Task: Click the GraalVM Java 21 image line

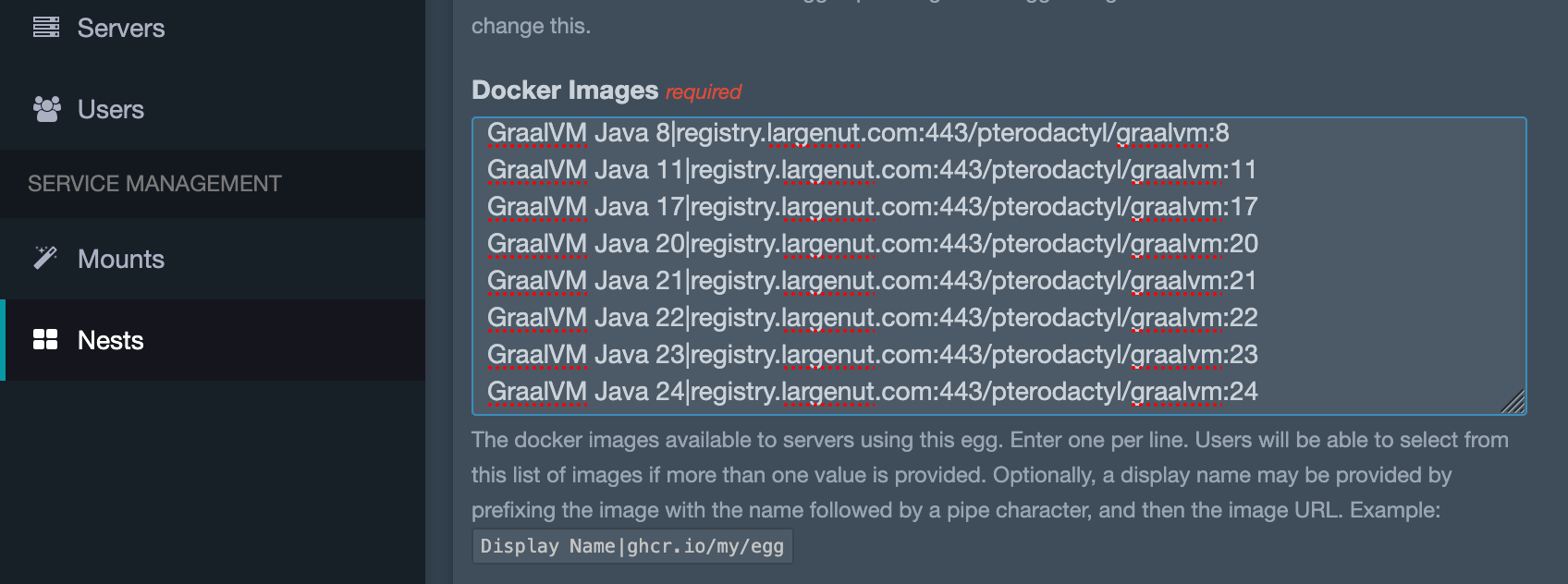Action: click(872, 281)
